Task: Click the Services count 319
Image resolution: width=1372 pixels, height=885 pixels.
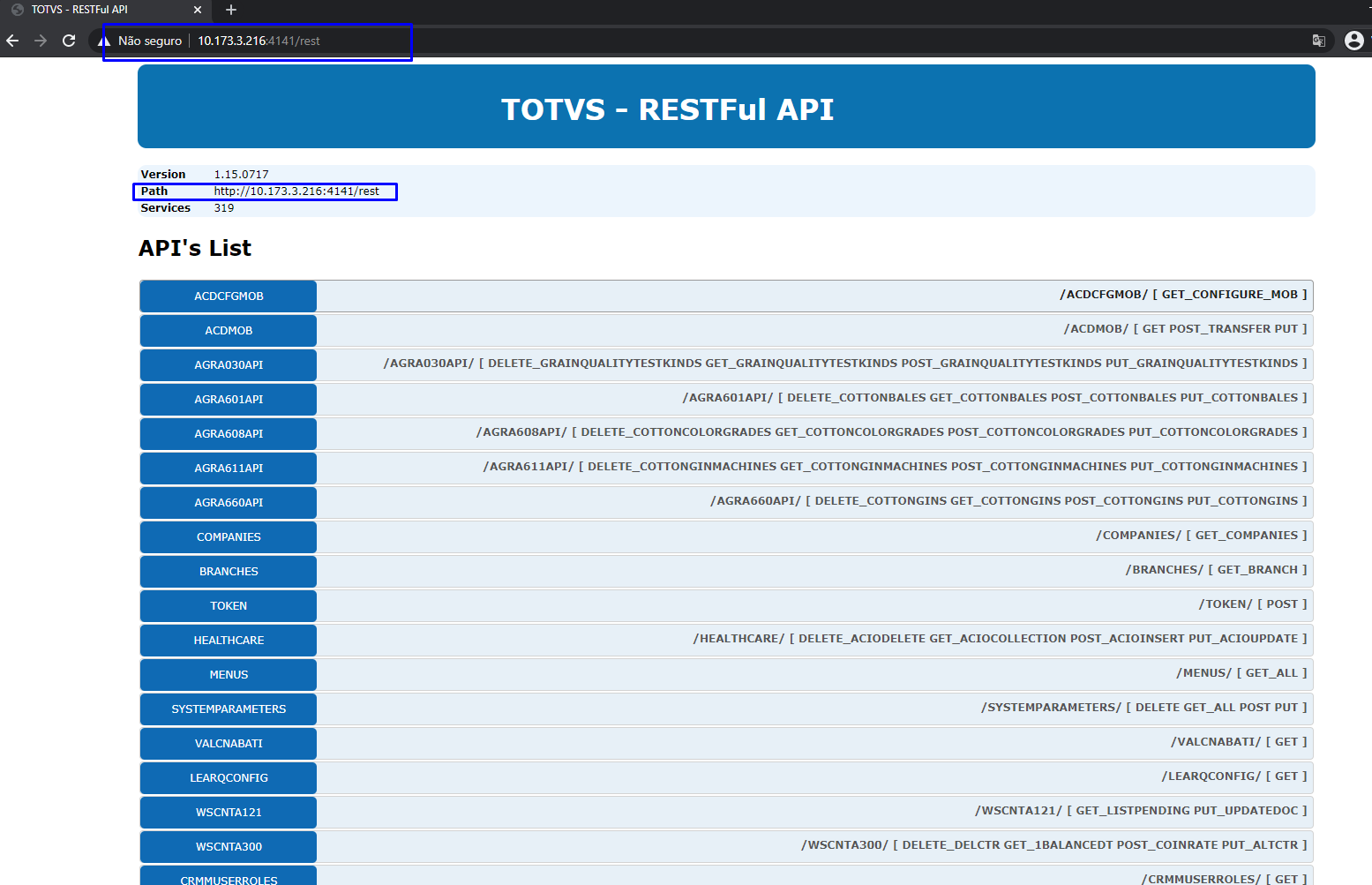Action: [x=224, y=208]
